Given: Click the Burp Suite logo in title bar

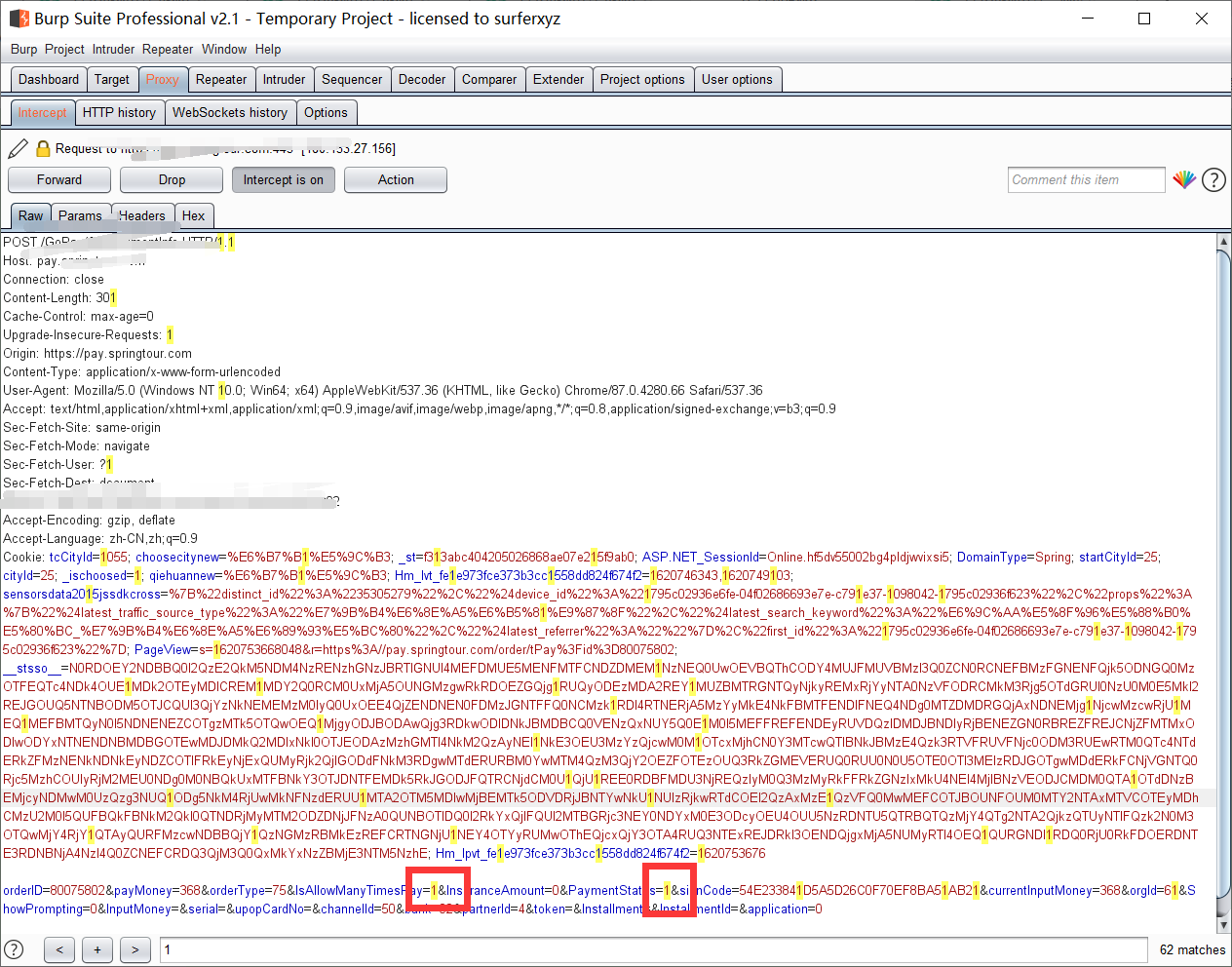Looking at the screenshot, I should [x=19, y=19].
